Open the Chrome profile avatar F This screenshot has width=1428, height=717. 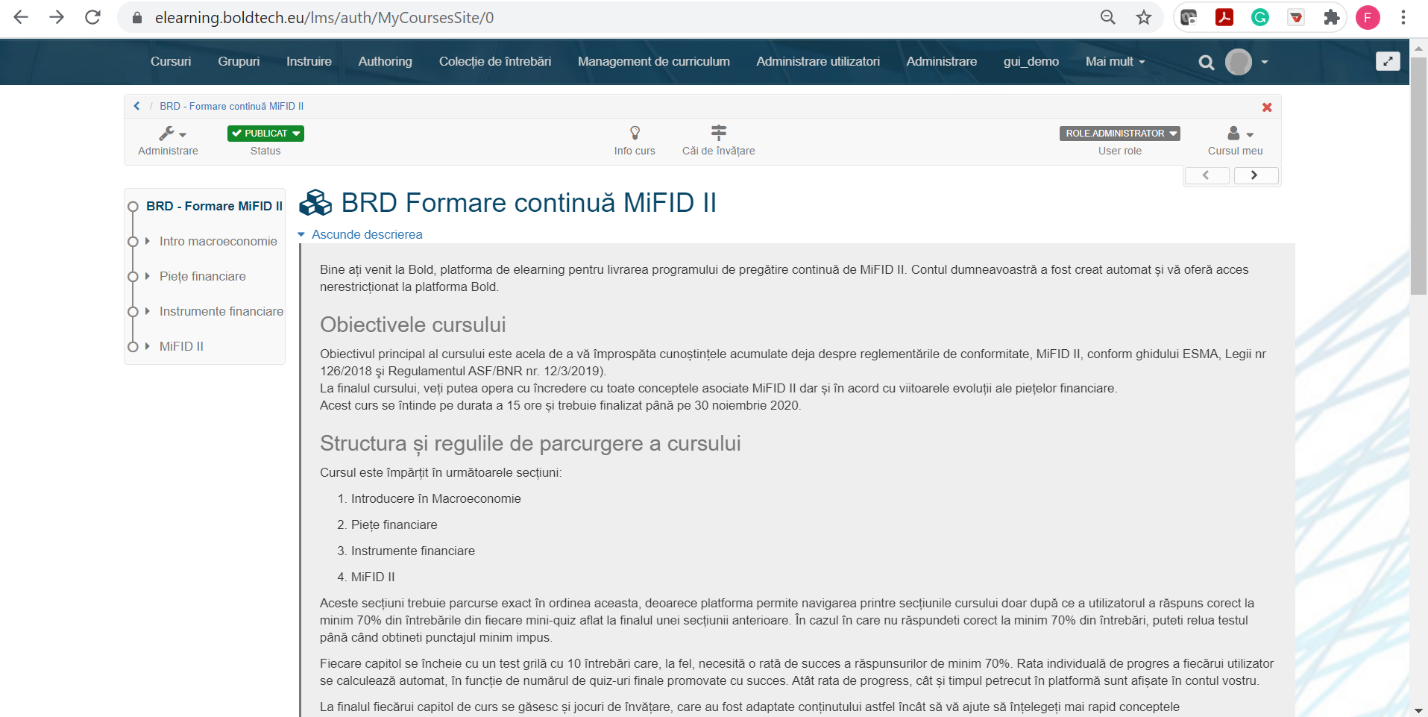coord(1367,17)
